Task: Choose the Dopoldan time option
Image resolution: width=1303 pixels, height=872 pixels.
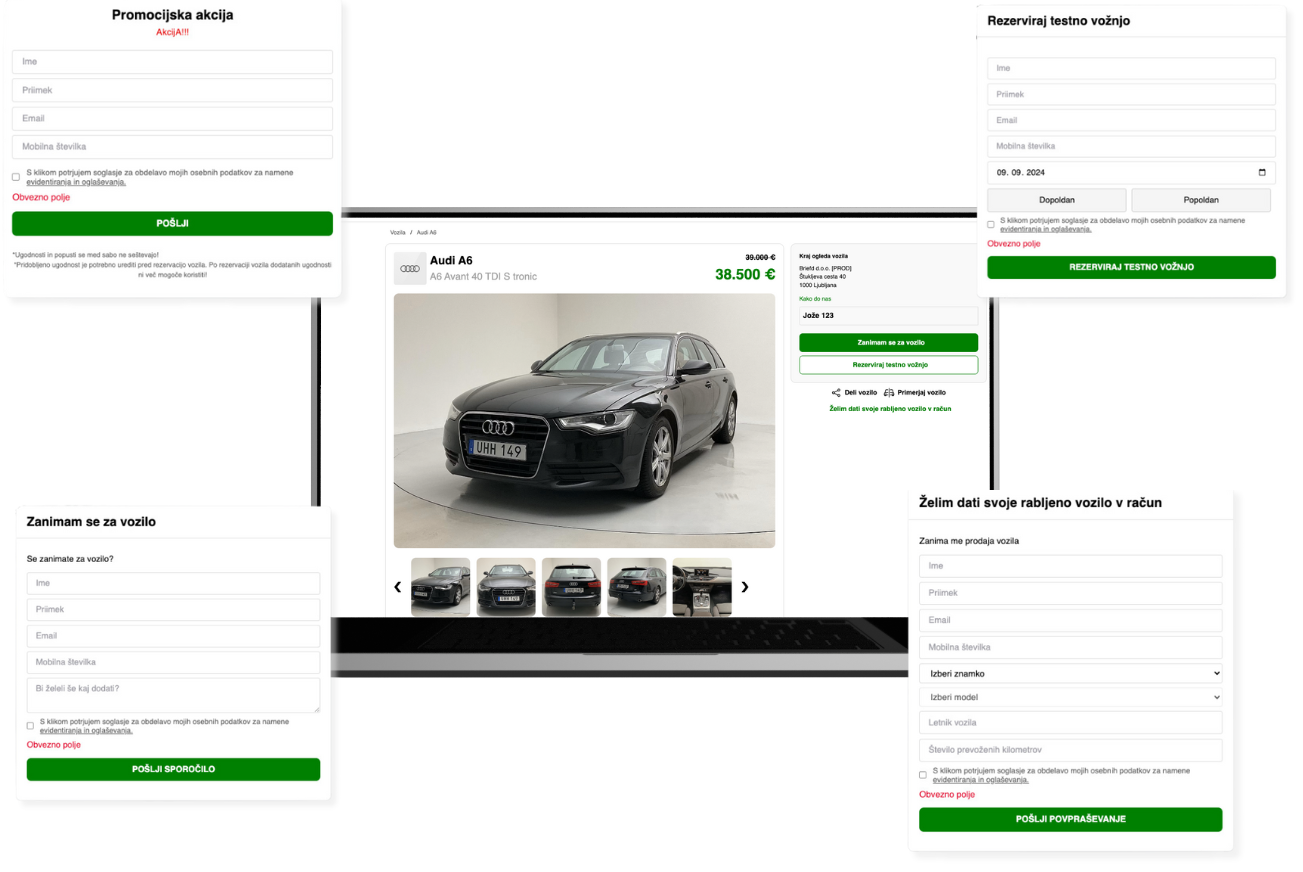Action: 1057,200
